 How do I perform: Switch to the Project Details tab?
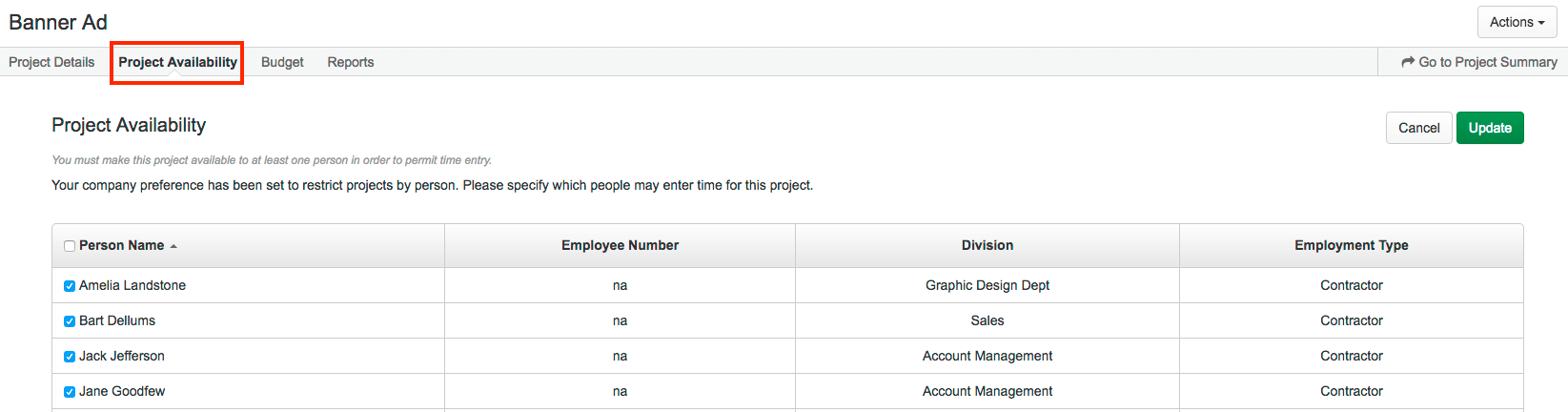pos(51,62)
